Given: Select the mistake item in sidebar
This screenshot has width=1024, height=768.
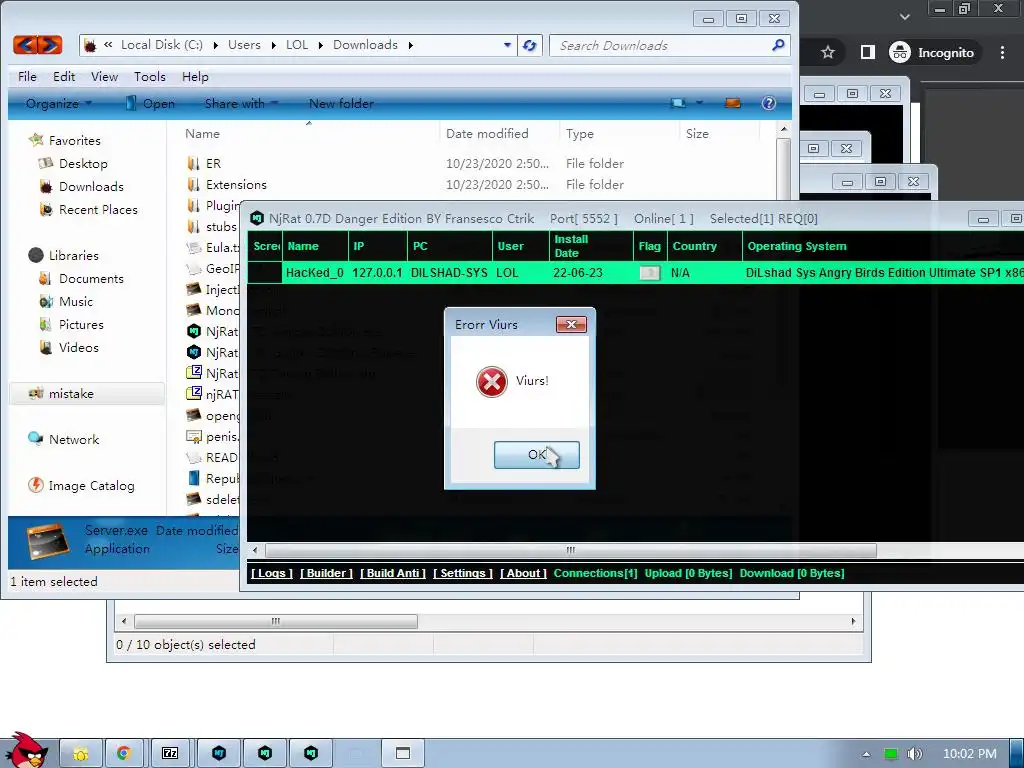Looking at the screenshot, I should pos(87,393).
